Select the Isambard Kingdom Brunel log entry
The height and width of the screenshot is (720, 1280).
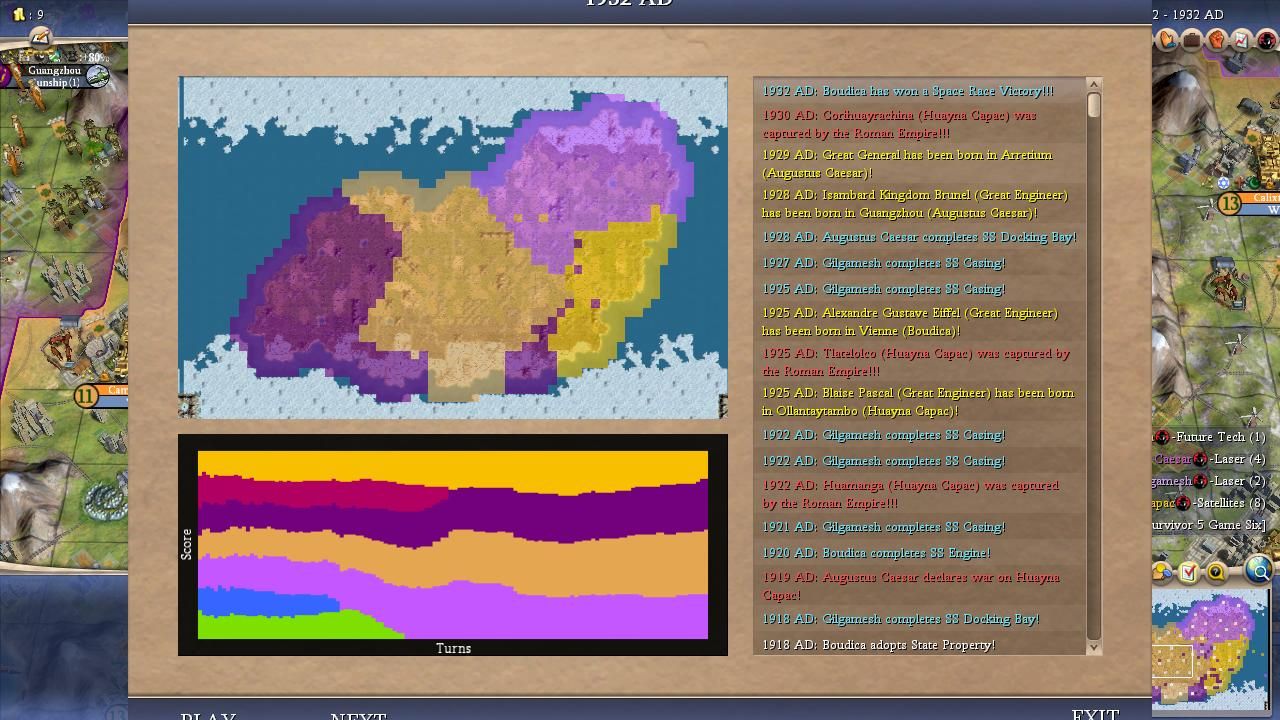919,204
